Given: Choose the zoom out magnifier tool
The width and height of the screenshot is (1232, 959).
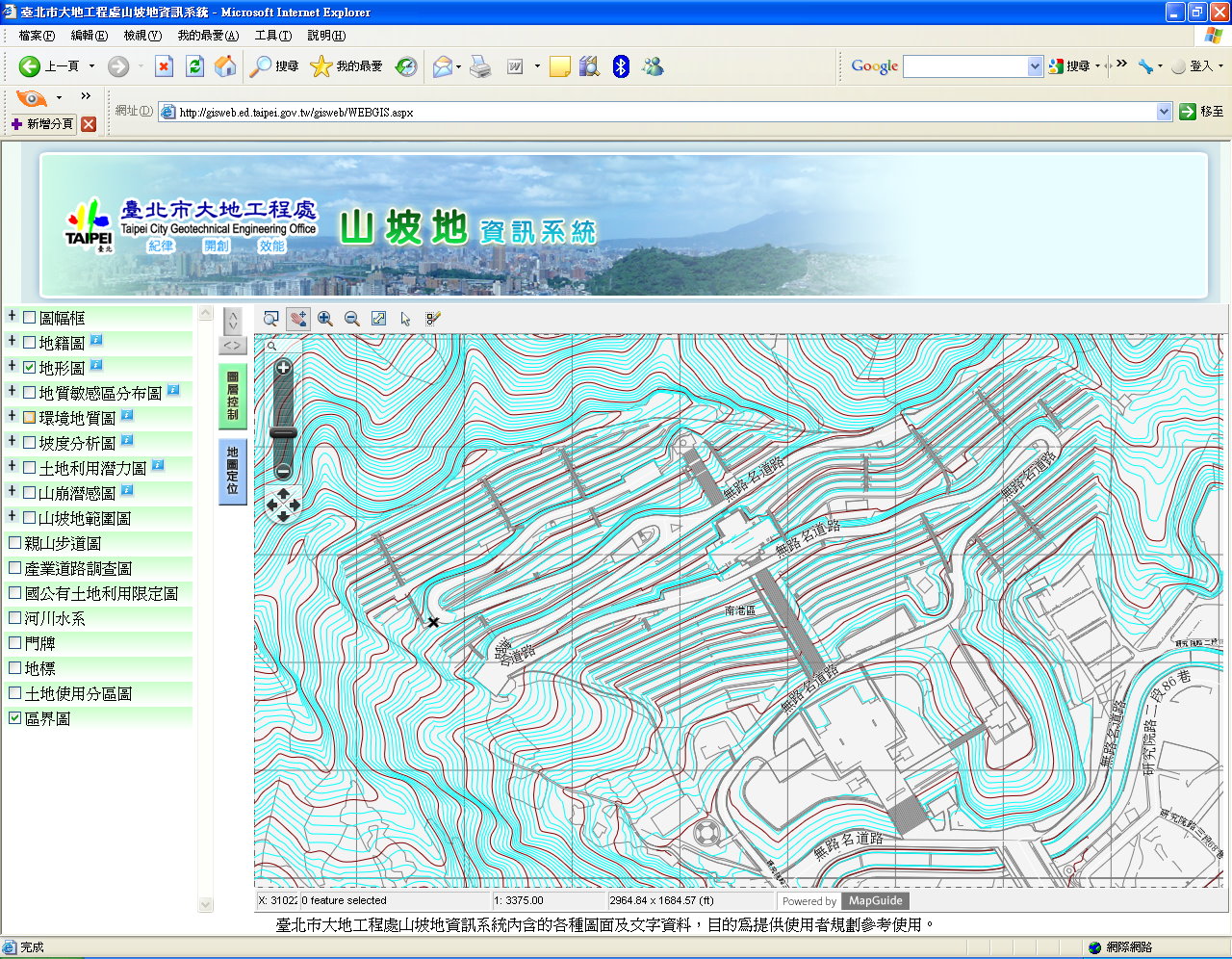Looking at the screenshot, I should pos(352,319).
